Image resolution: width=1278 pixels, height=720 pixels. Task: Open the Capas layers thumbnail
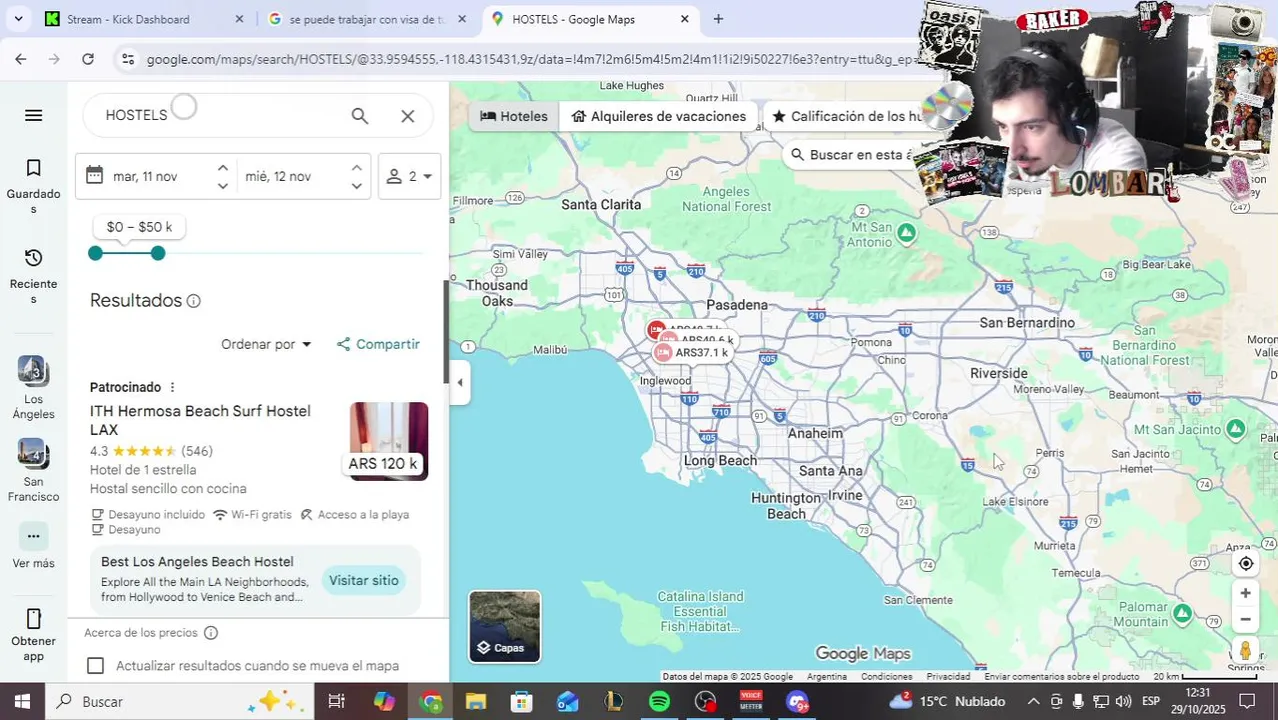[x=505, y=627]
